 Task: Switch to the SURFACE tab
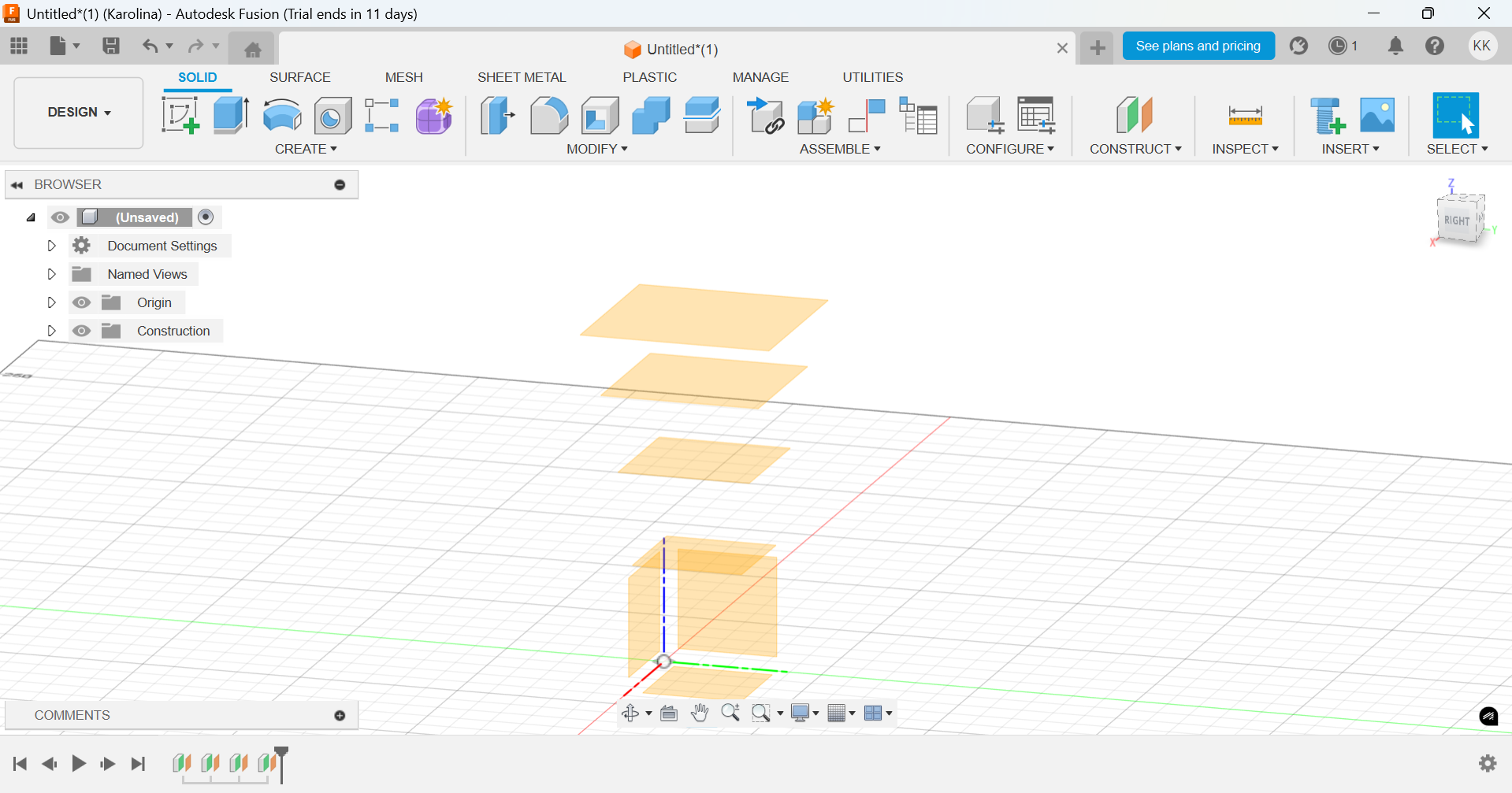click(300, 77)
